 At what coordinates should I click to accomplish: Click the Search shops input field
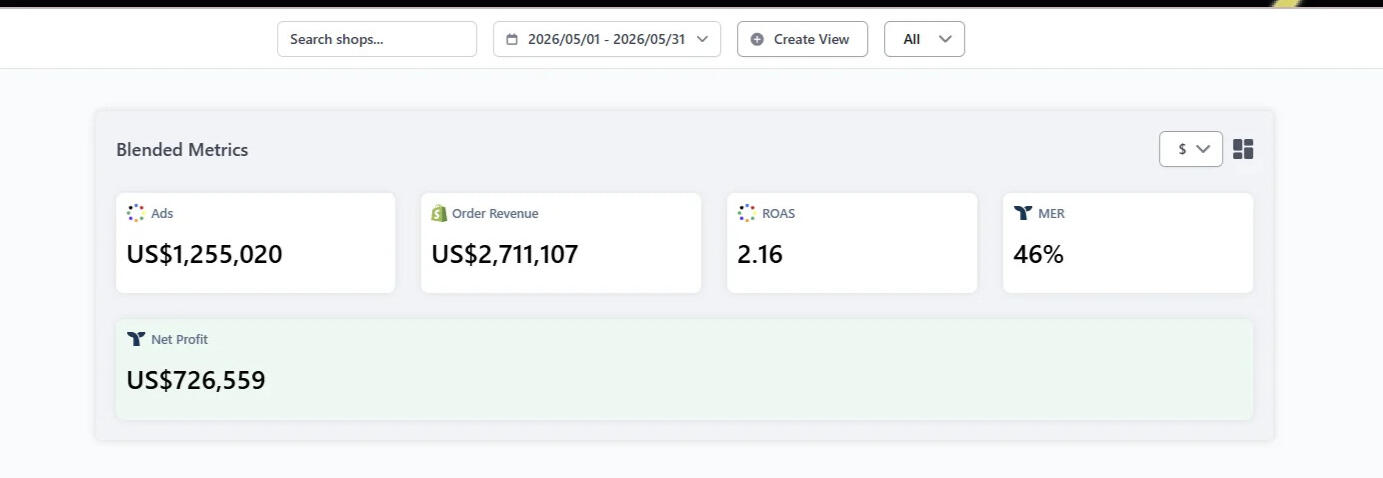click(377, 39)
